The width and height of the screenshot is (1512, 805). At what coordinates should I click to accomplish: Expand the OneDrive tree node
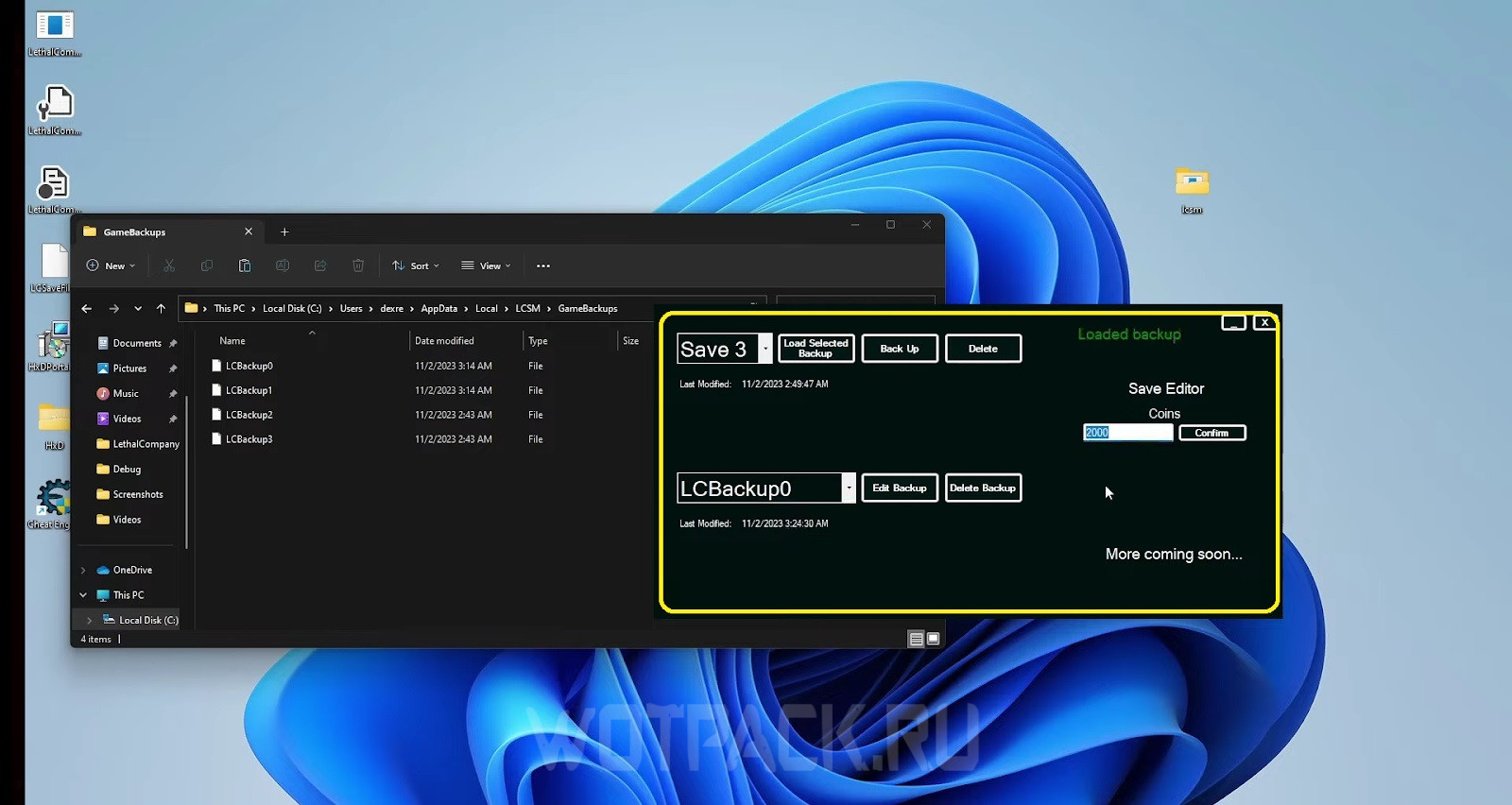[x=83, y=571]
